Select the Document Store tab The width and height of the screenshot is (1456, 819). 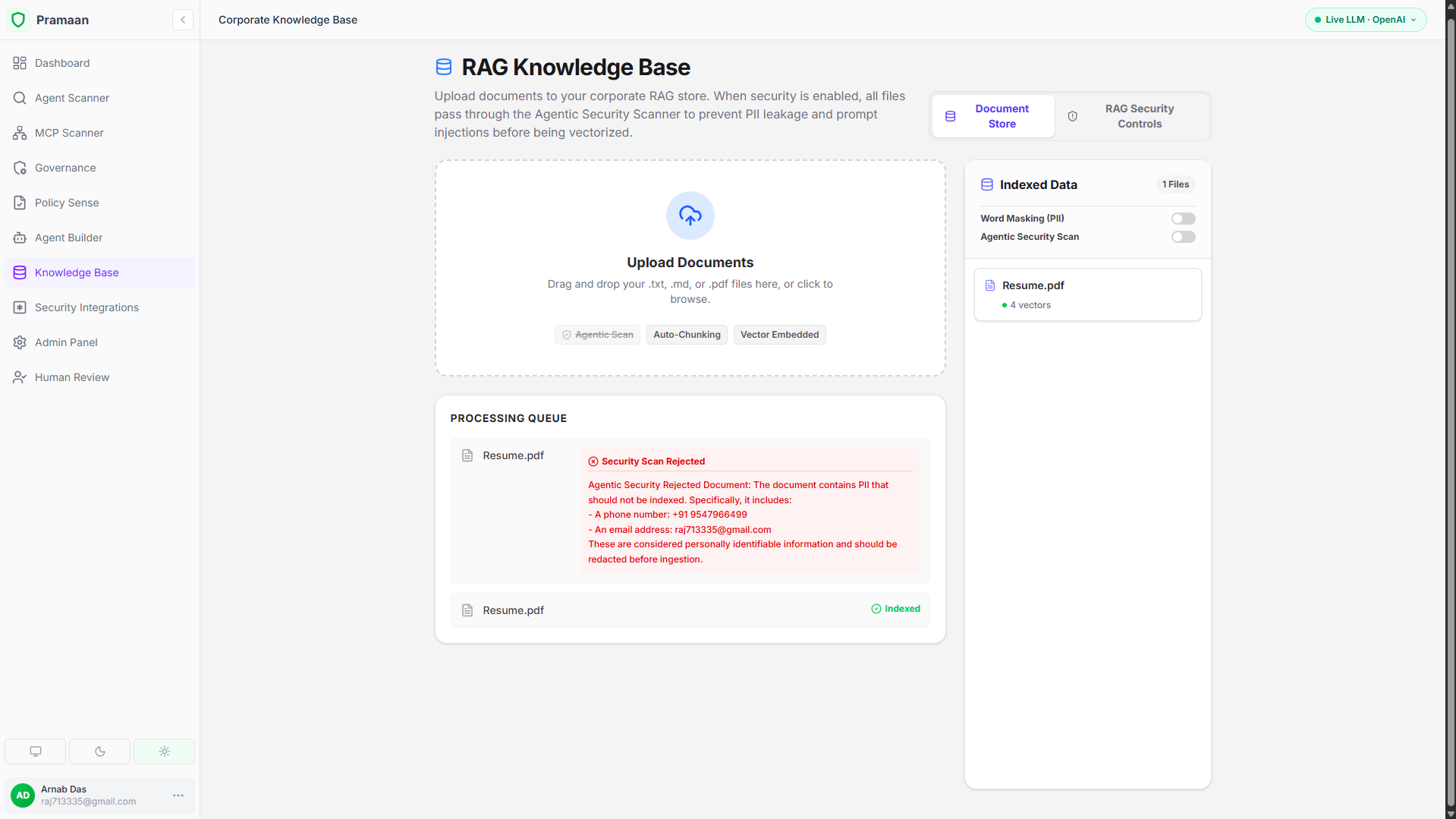(x=993, y=116)
